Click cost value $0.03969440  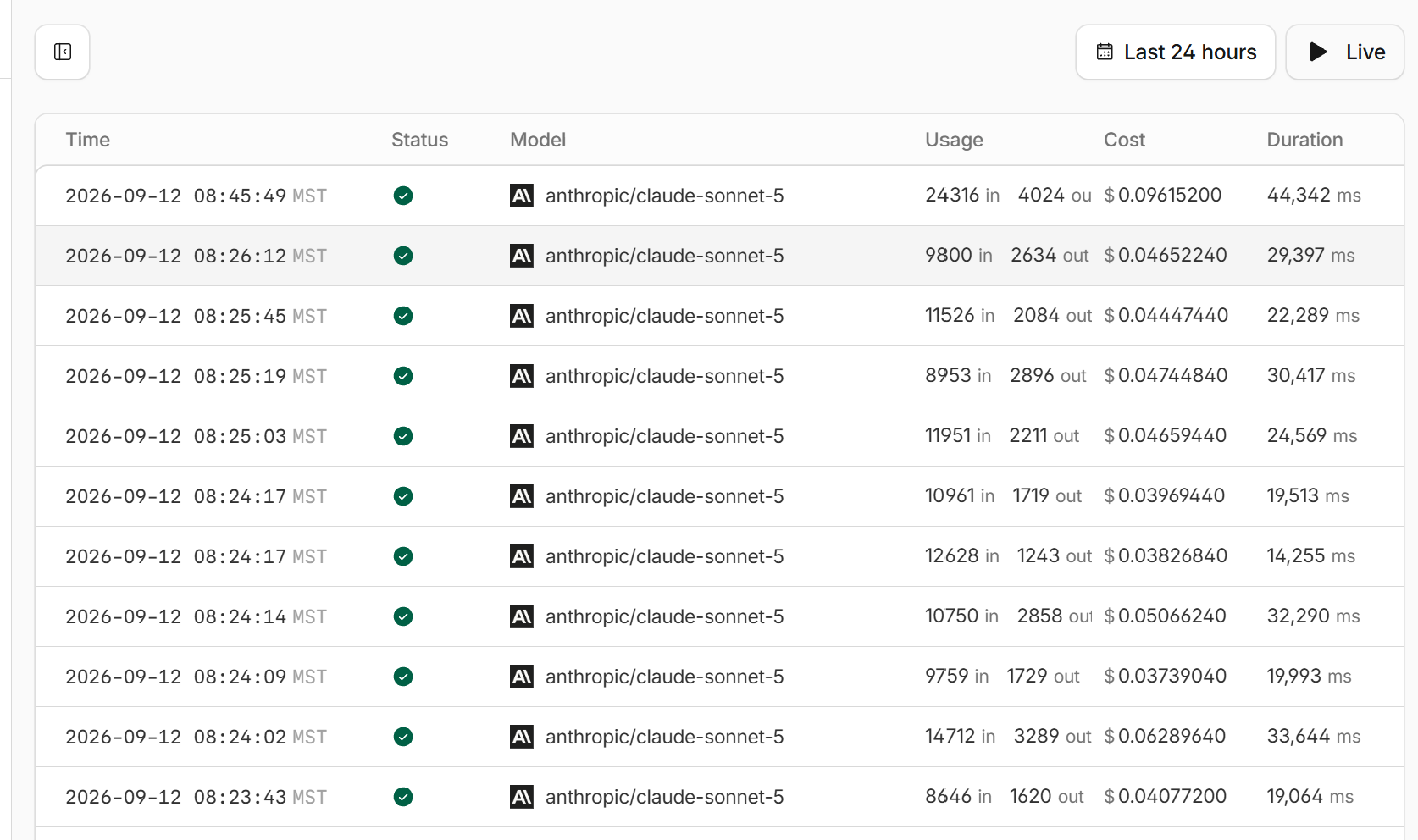tap(1165, 495)
